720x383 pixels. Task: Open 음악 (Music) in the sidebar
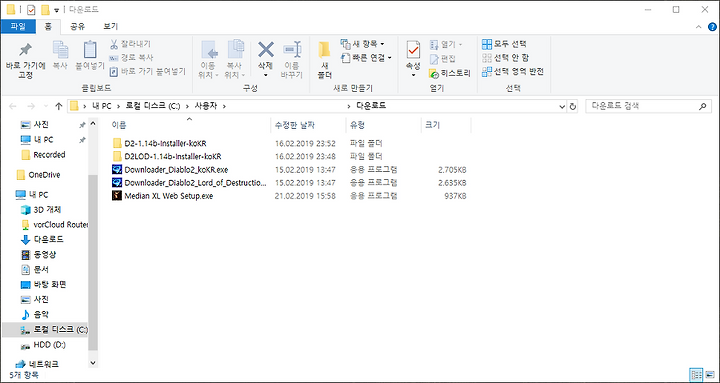point(35,315)
